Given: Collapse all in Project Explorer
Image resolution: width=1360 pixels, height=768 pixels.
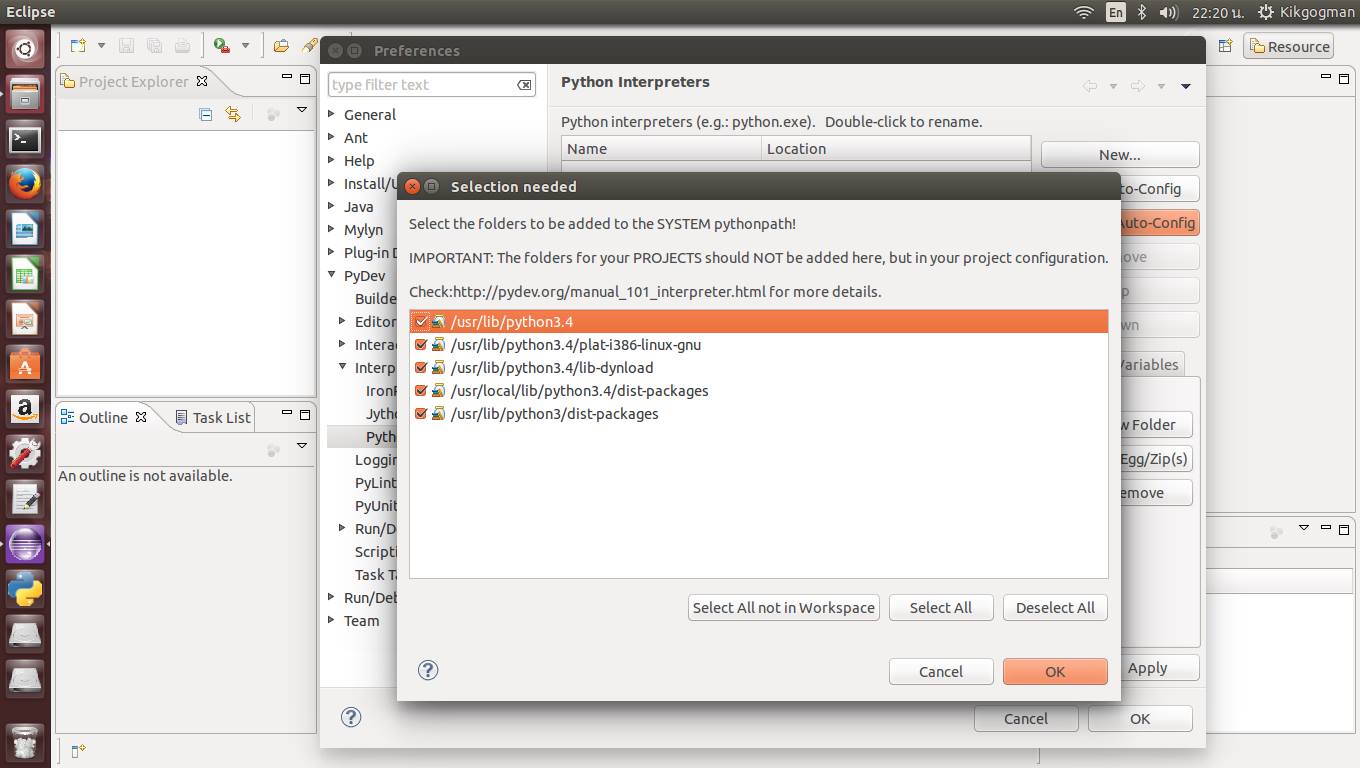Looking at the screenshot, I should [x=206, y=114].
